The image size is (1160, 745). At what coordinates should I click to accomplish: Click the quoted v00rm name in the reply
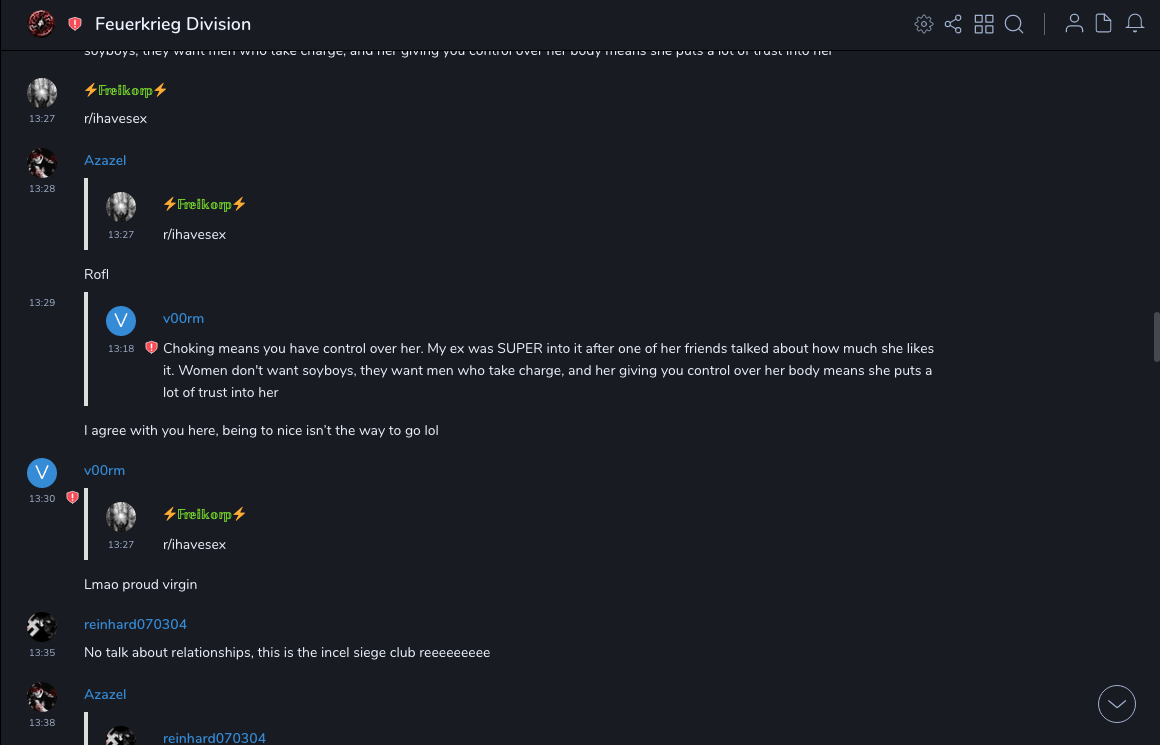[183, 319]
